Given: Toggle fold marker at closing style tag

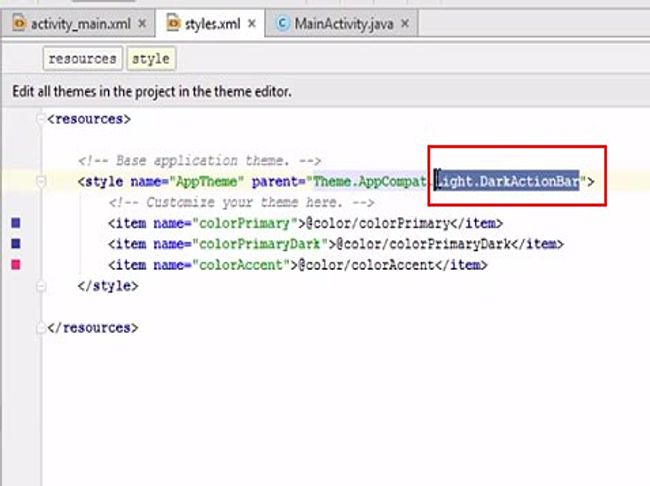Looking at the screenshot, I should click(x=41, y=286).
